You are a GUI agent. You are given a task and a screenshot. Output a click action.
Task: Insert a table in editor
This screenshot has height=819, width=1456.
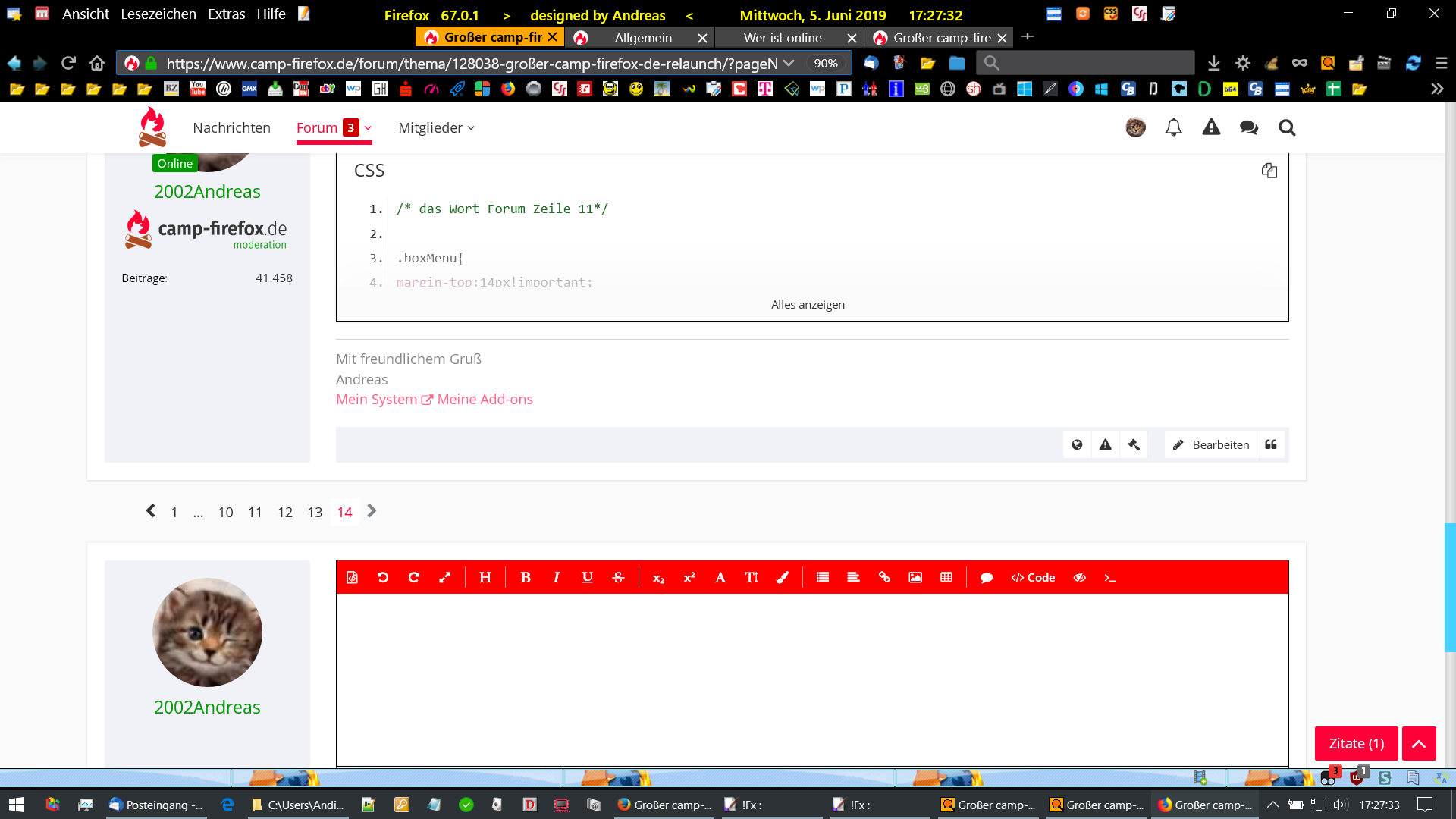coord(946,578)
